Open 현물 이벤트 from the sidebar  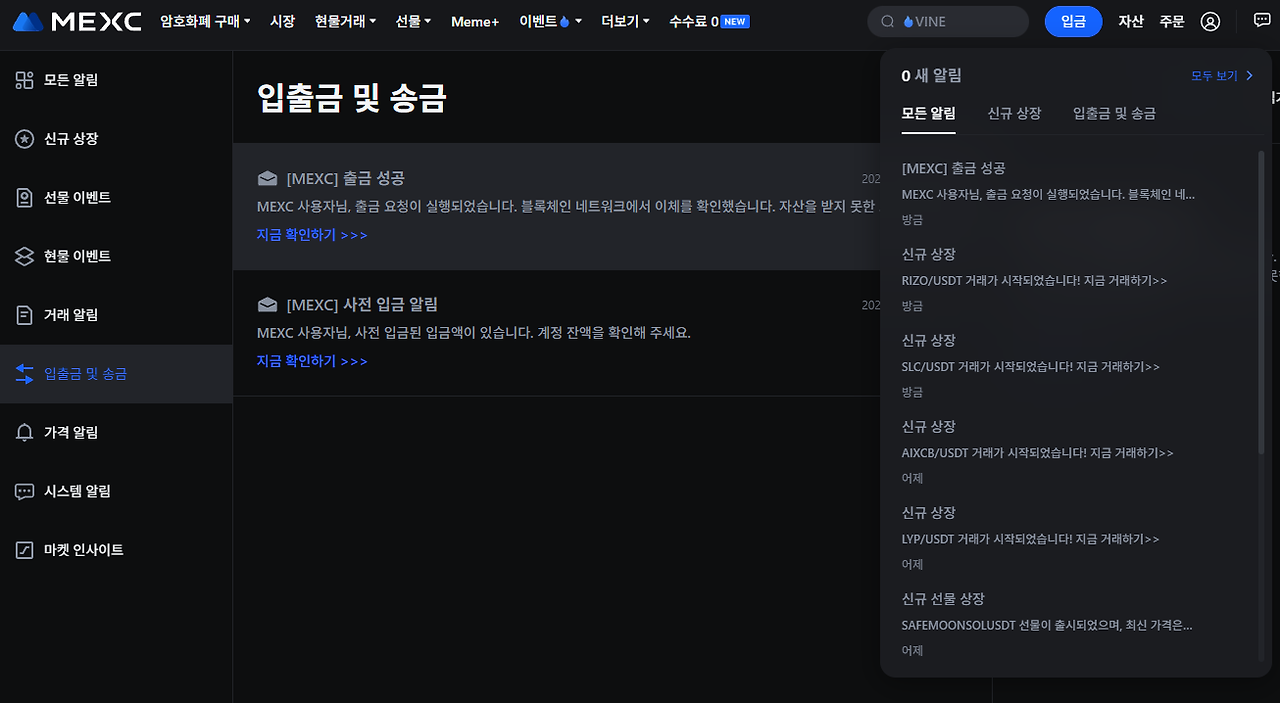[x=24, y=256]
